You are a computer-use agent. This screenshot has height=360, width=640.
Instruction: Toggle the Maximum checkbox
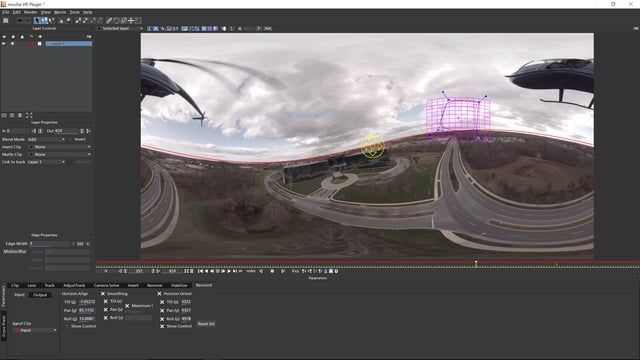click(127, 305)
